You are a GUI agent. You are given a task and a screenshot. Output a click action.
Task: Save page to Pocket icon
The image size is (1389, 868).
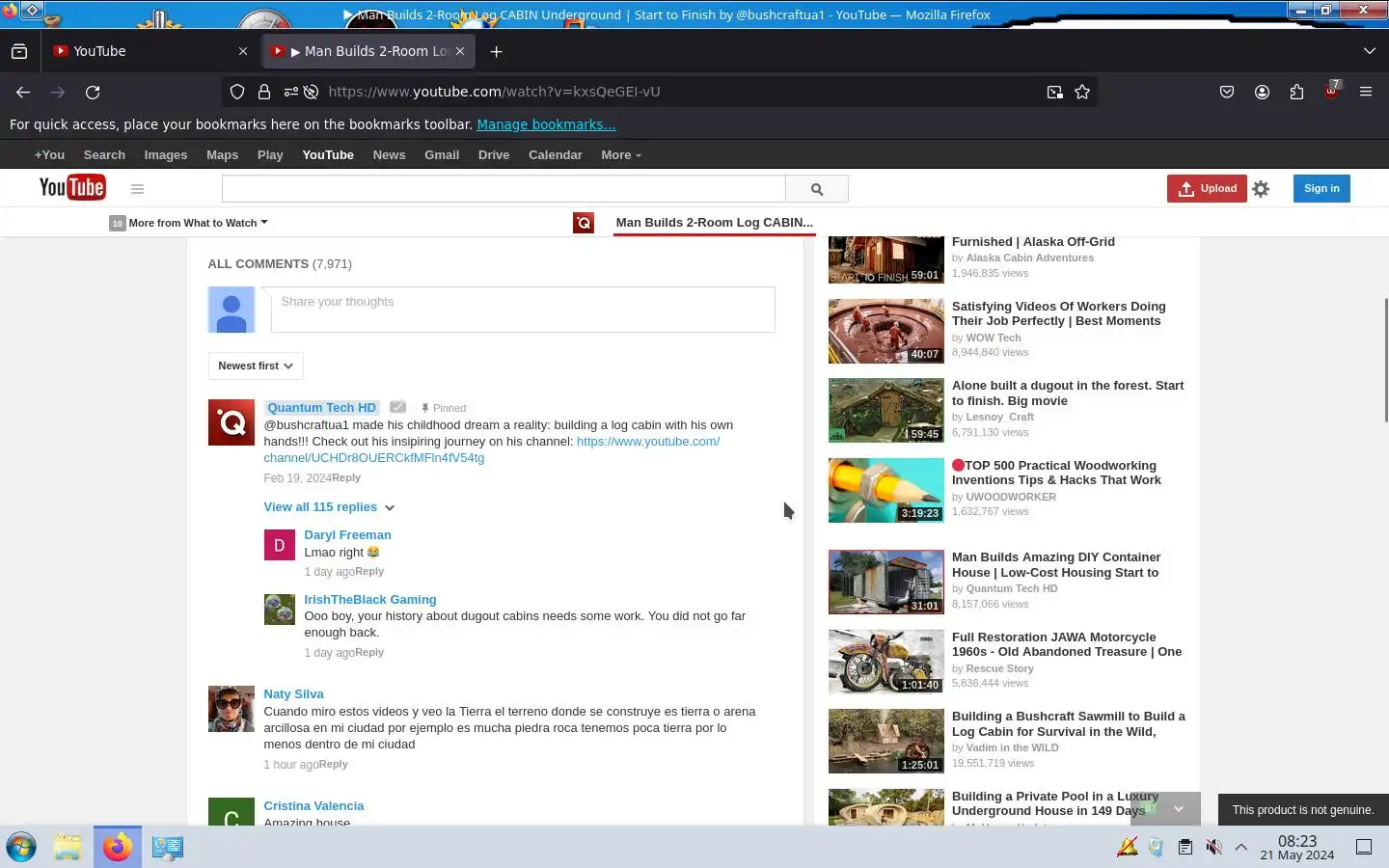click(1227, 92)
